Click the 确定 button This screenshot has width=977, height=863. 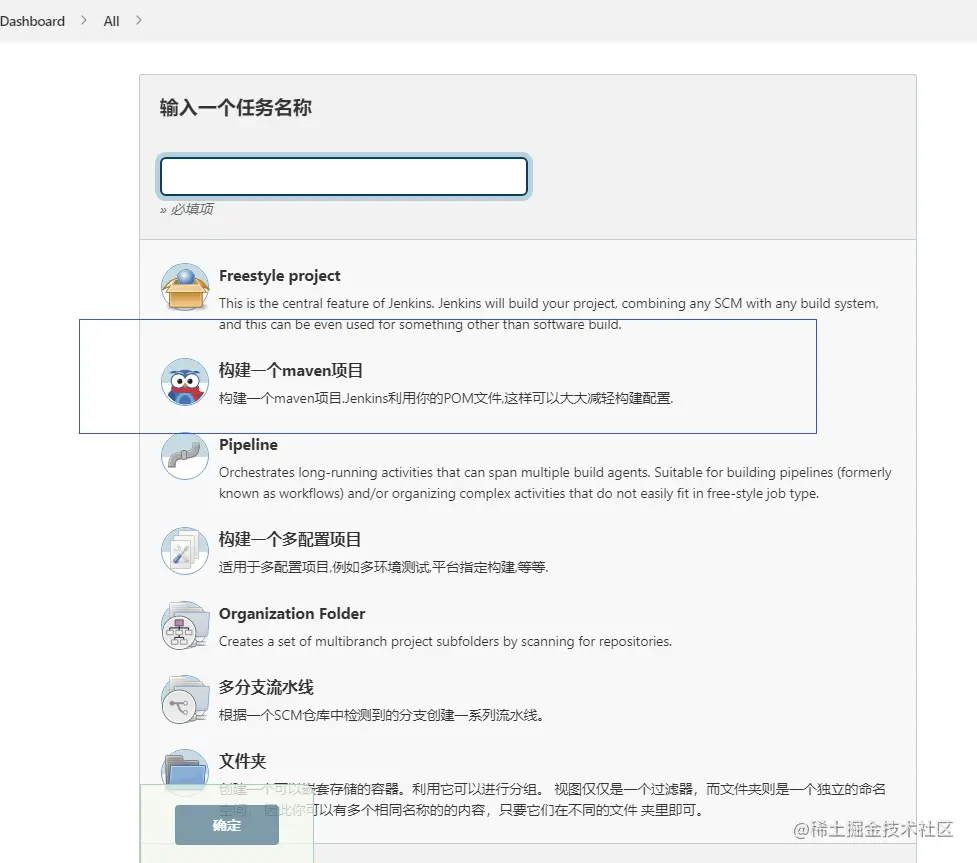(226, 825)
